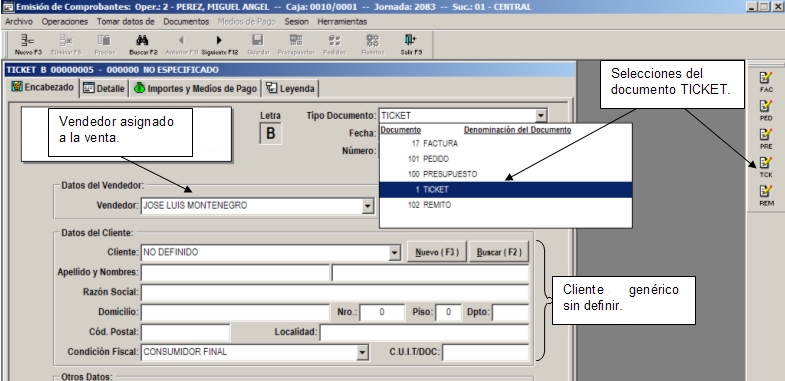Click the Piso field
The image size is (785, 381).
pyautogui.click(x=449, y=312)
